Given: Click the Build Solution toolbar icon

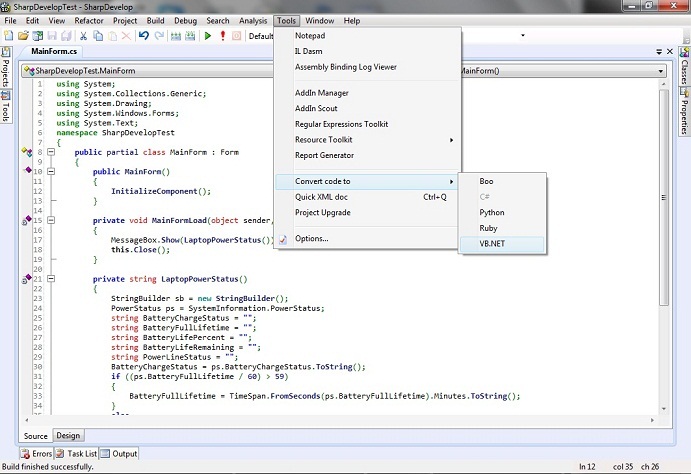Looking at the screenshot, I should click(x=176, y=36).
